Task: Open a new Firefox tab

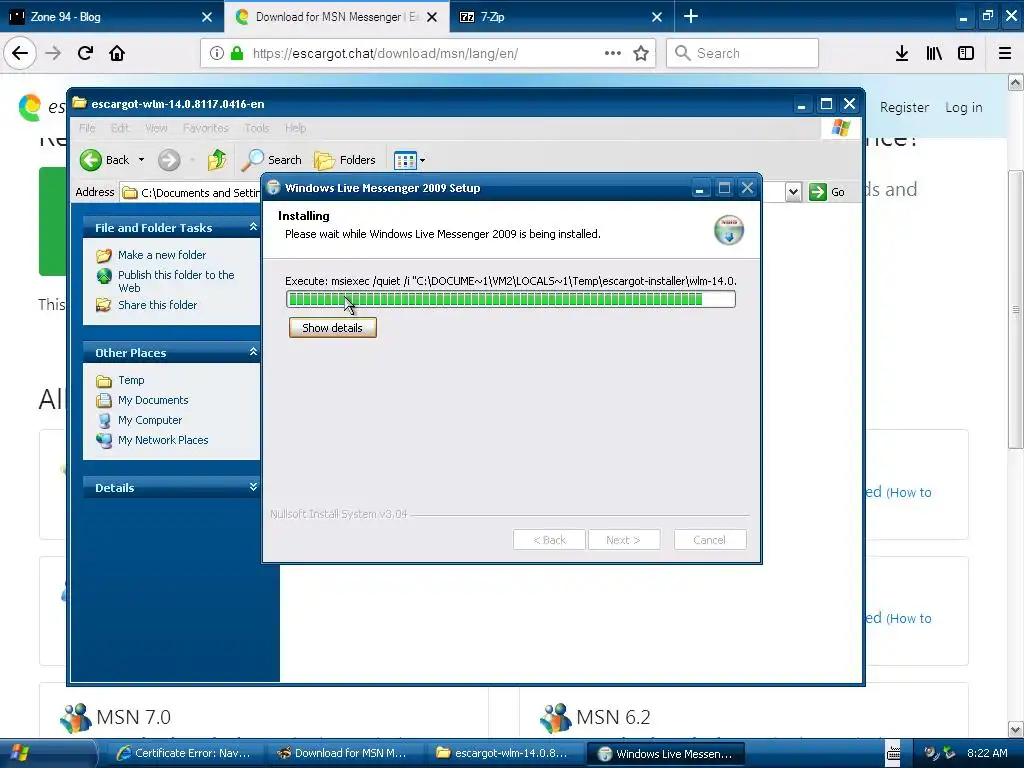Action: point(691,16)
